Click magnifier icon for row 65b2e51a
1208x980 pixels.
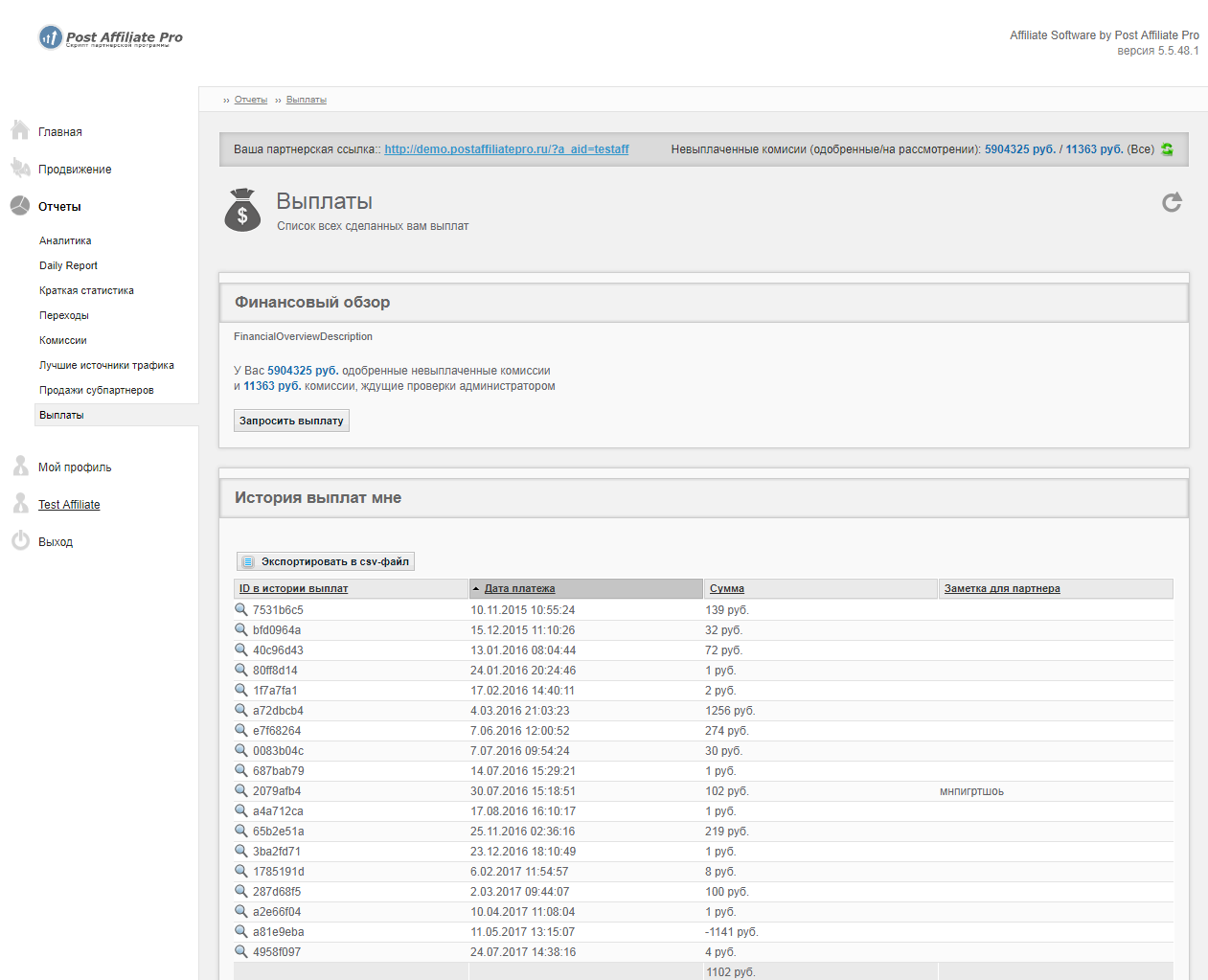241,831
